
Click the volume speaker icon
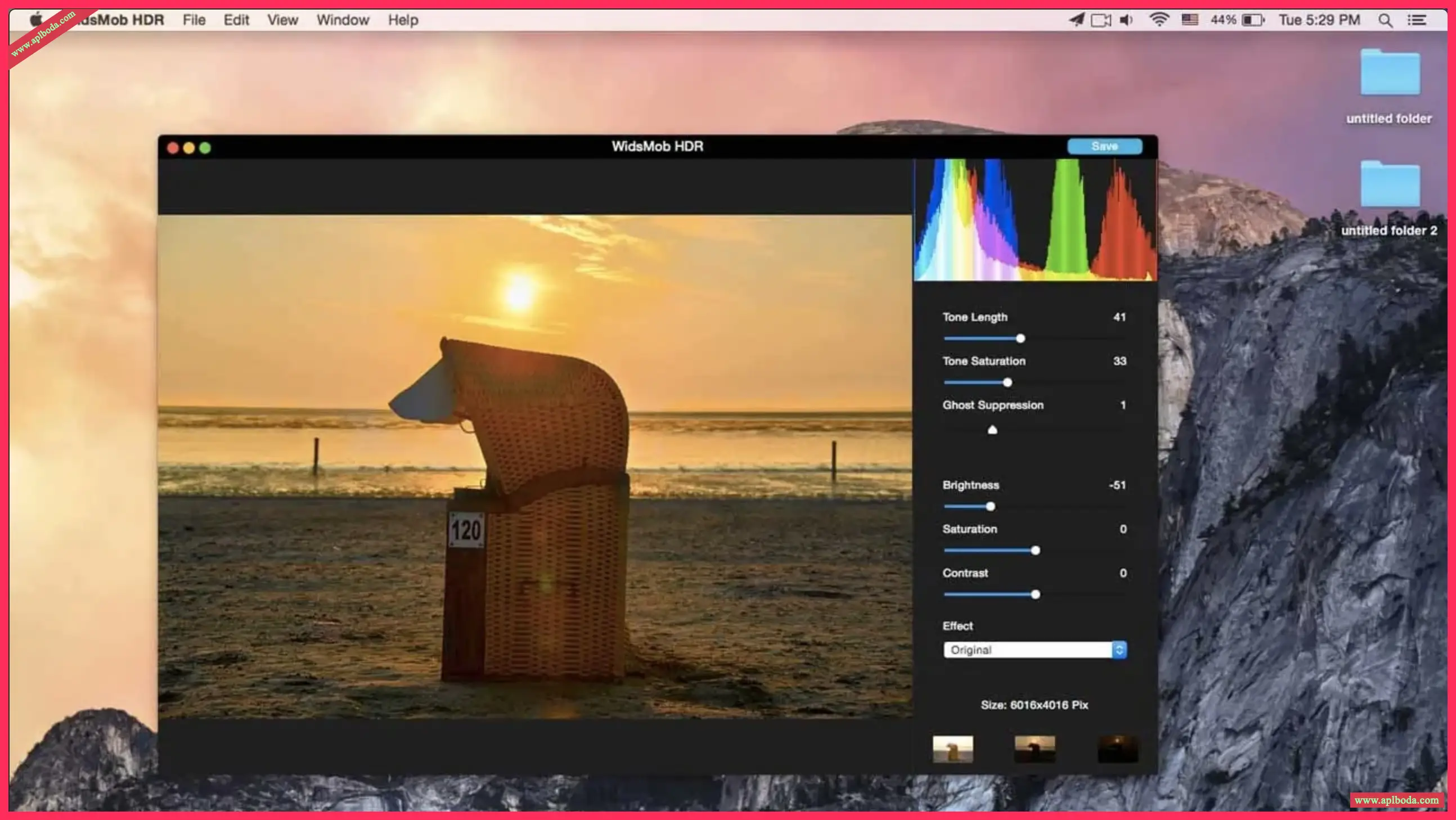pos(1126,20)
